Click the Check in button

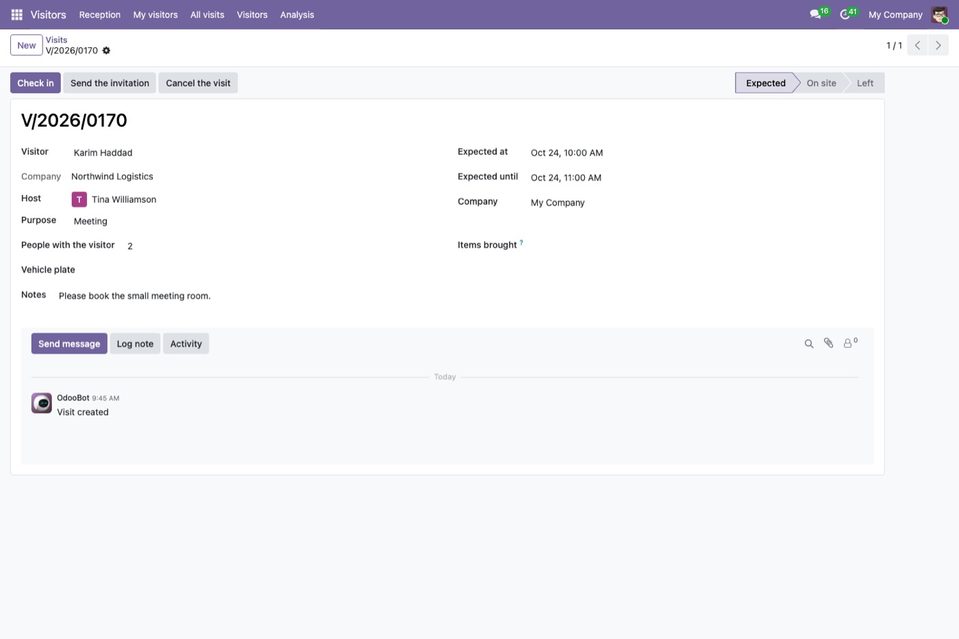tap(35, 83)
